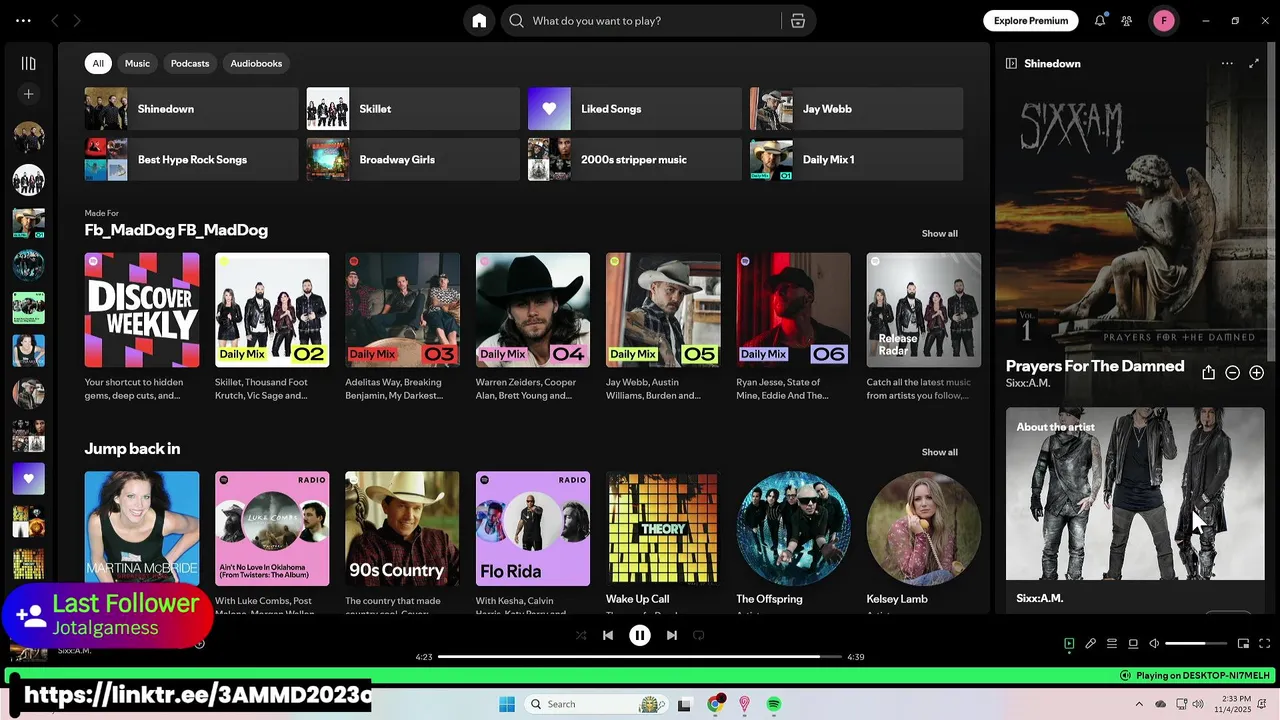The width and height of the screenshot is (1280, 720).
Task: Open the What's New notification bell
Action: (1100, 21)
